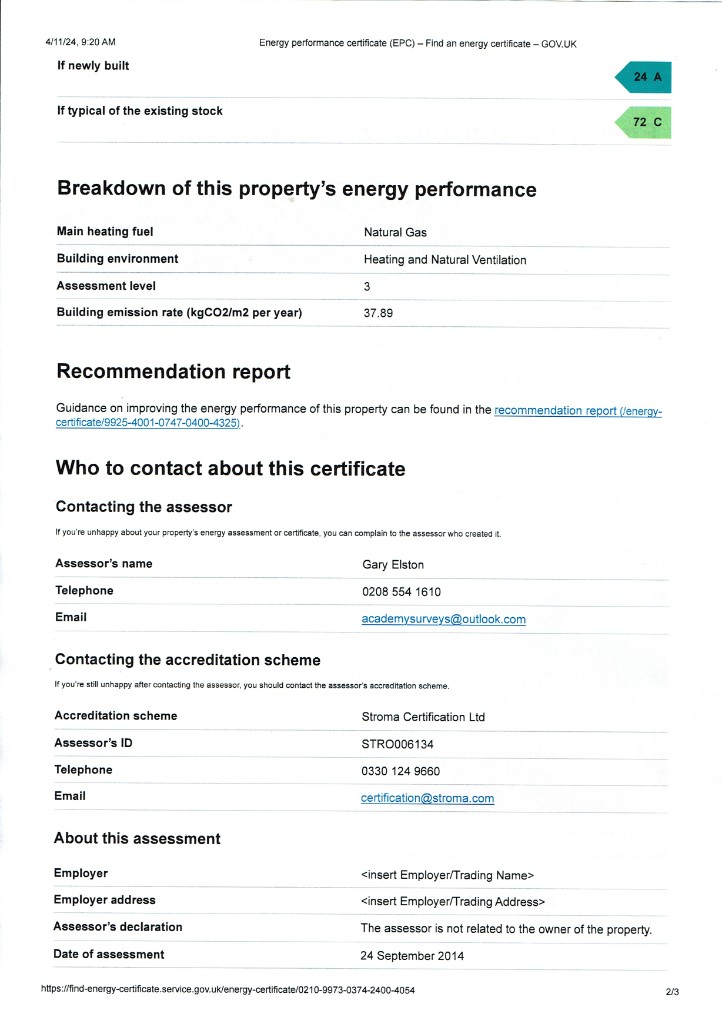
Task: Click the page header title text
Action: [x=417, y=43]
